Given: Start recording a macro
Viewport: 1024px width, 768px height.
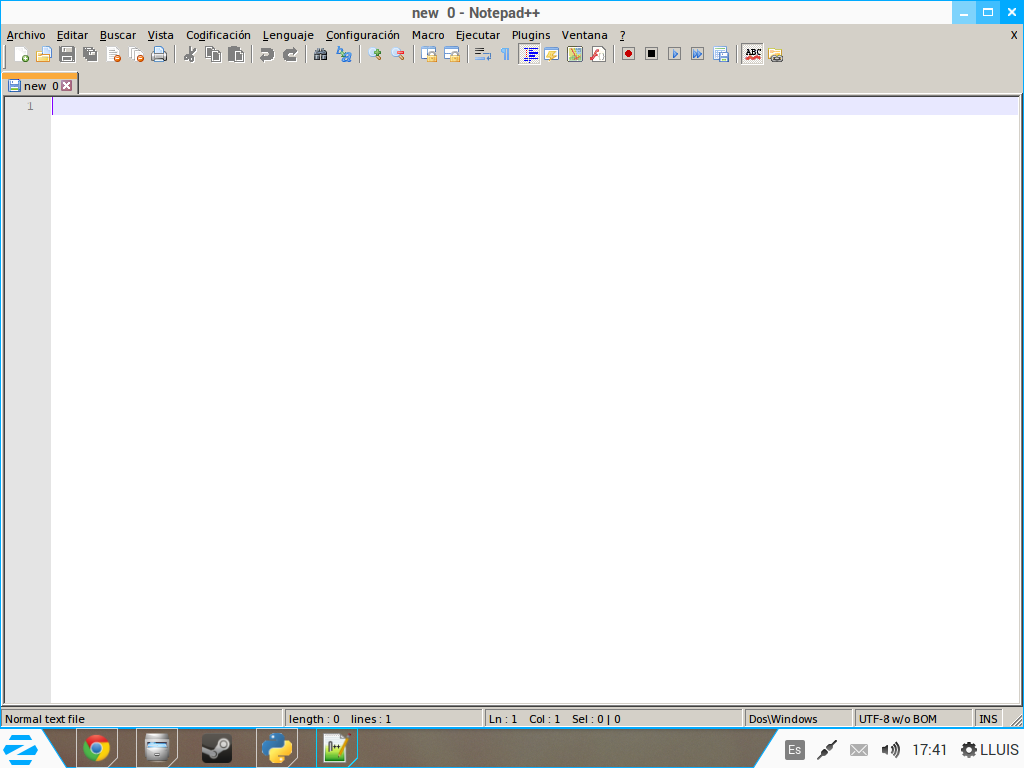Looking at the screenshot, I should (629, 54).
